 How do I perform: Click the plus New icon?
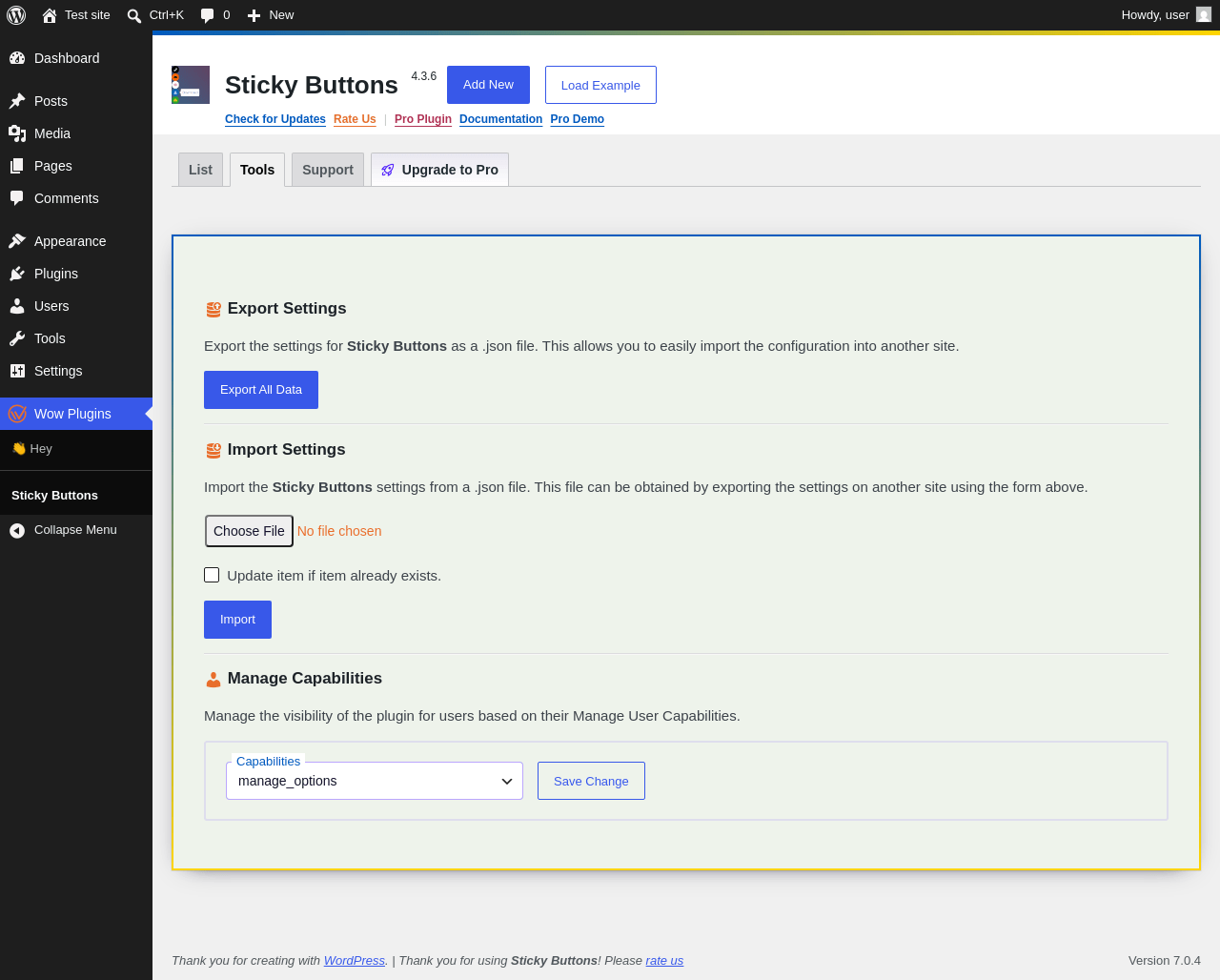point(254,15)
